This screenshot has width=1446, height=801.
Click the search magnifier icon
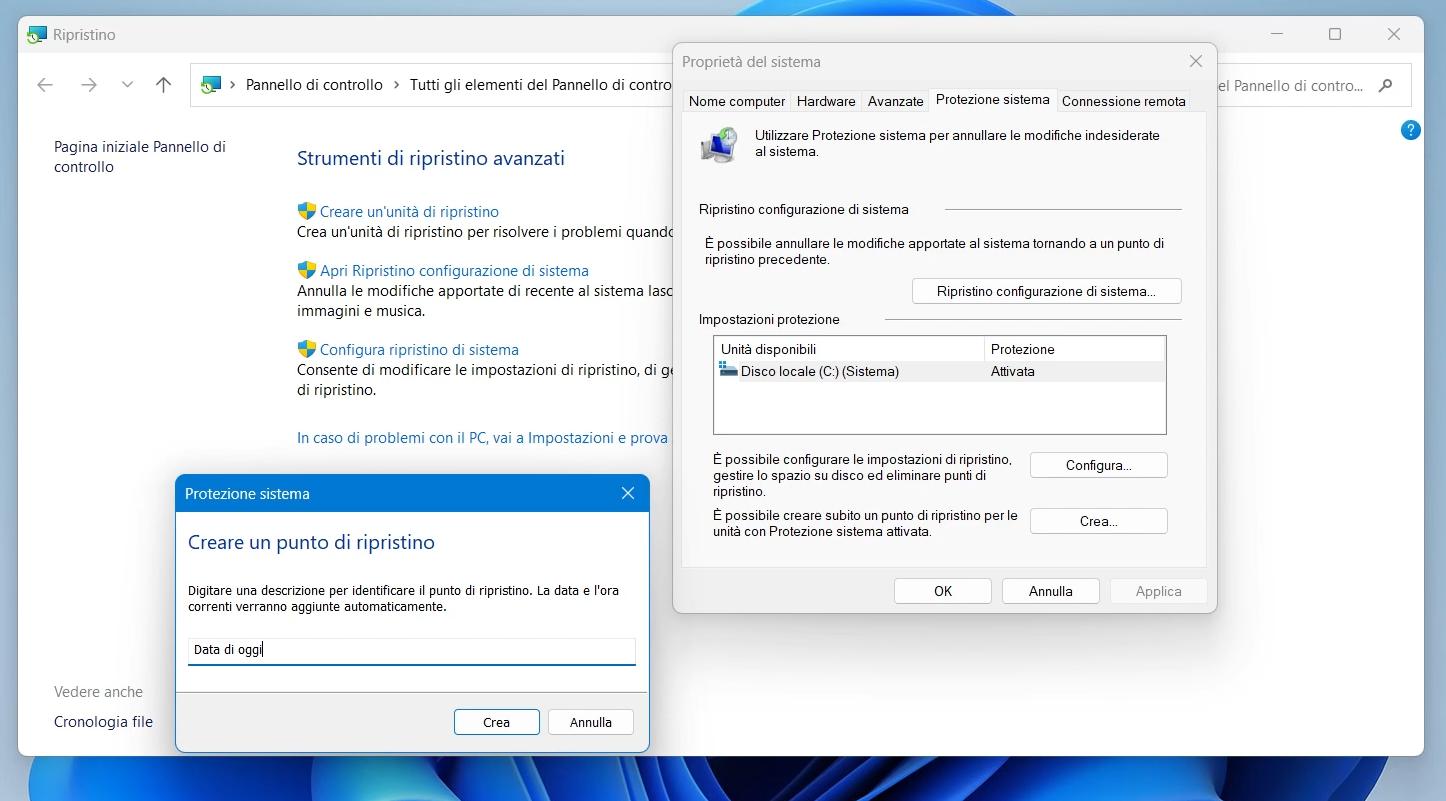pyautogui.click(x=1385, y=85)
